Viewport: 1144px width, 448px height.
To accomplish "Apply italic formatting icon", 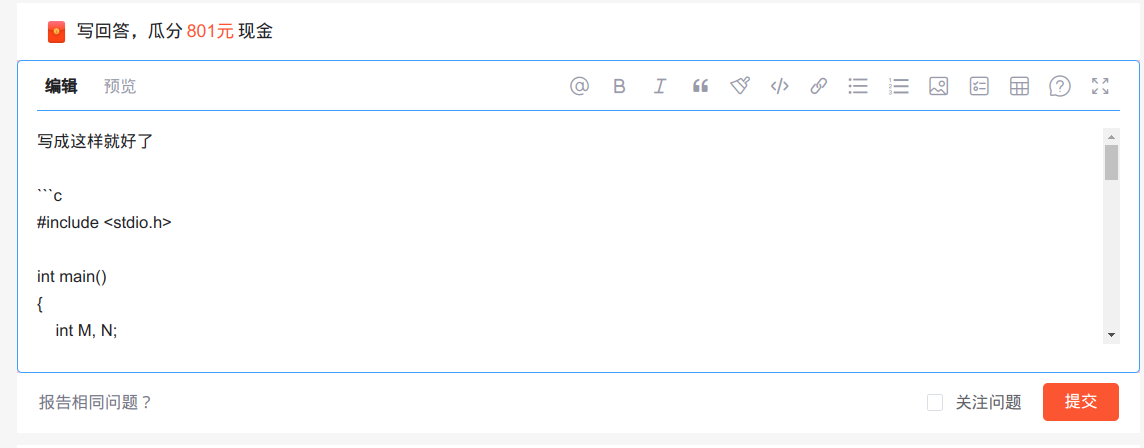I will click(x=660, y=86).
